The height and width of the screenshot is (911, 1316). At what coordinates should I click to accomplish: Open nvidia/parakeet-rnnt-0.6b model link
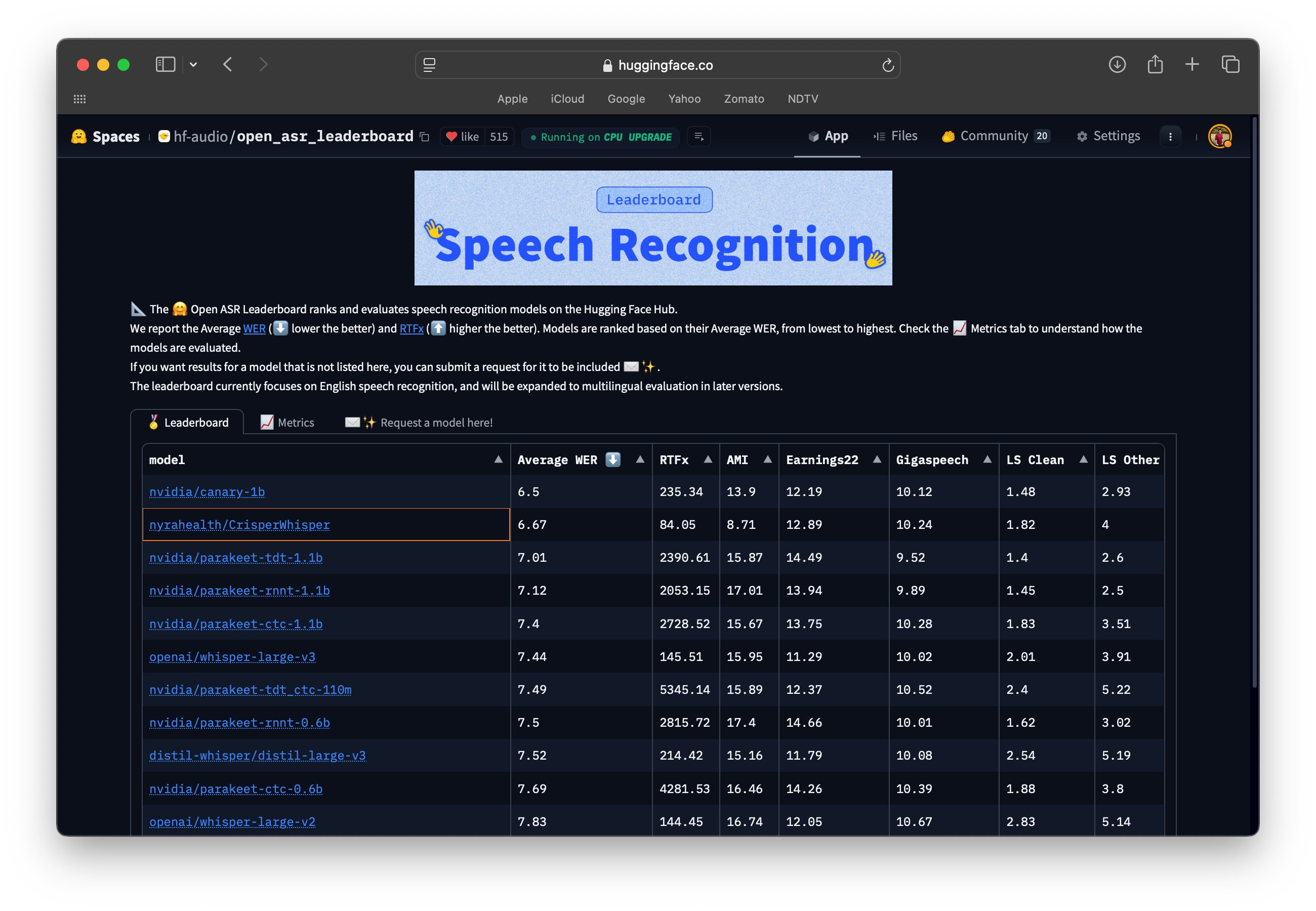click(239, 723)
